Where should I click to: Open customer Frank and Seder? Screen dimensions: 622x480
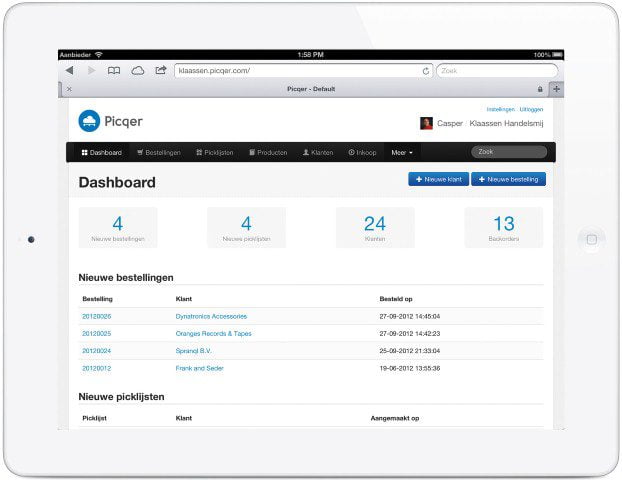200,368
